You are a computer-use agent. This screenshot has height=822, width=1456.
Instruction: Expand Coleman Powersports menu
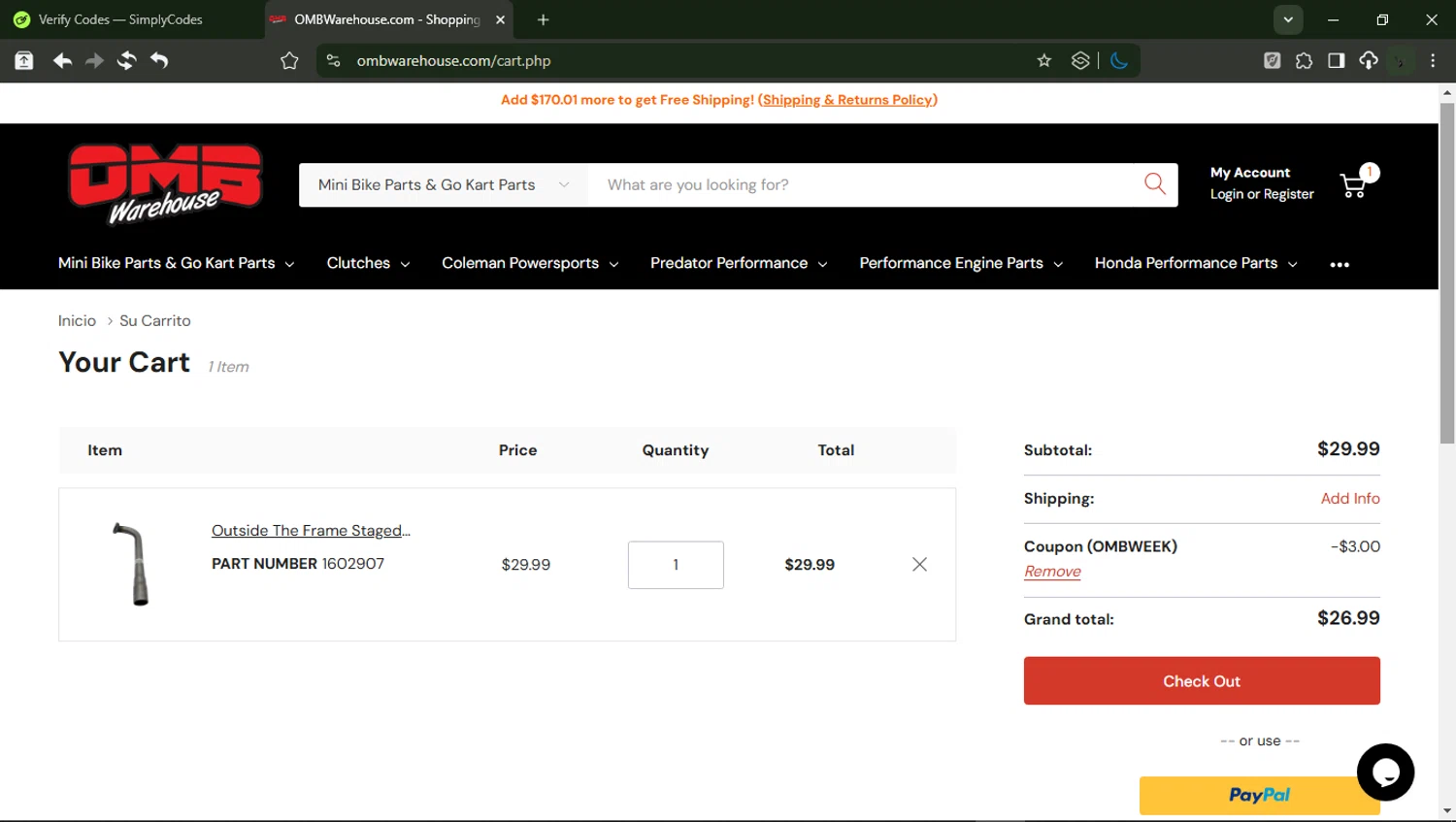pyautogui.click(x=530, y=263)
